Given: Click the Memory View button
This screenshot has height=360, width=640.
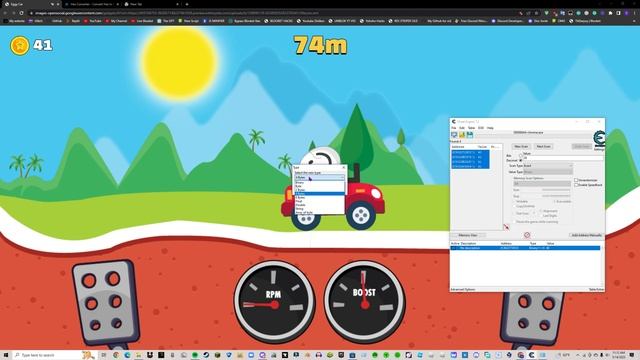Looking at the screenshot, I should point(468,236).
